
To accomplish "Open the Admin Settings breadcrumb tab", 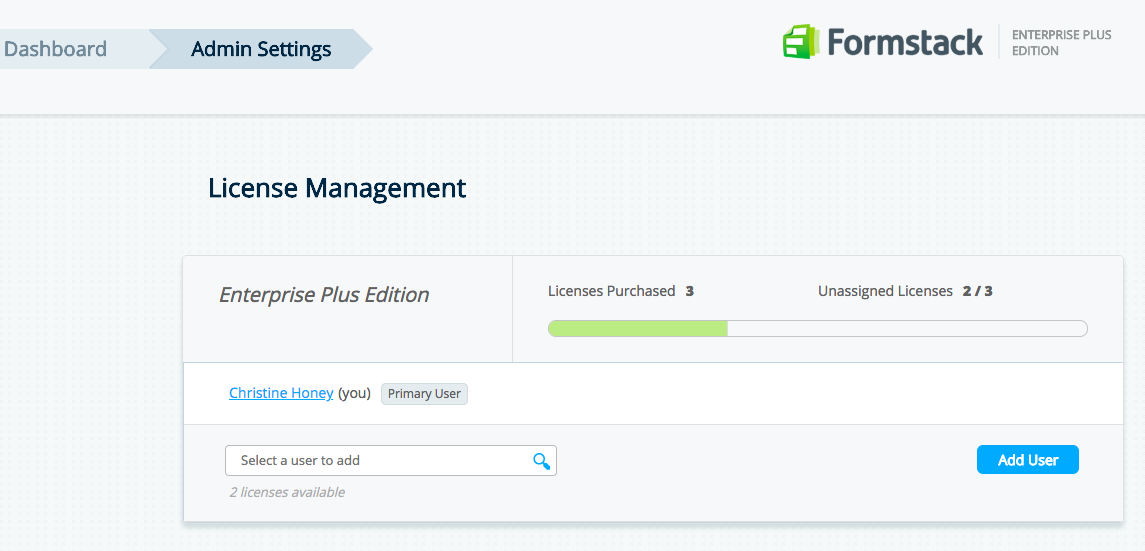I will click(x=261, y=49).
